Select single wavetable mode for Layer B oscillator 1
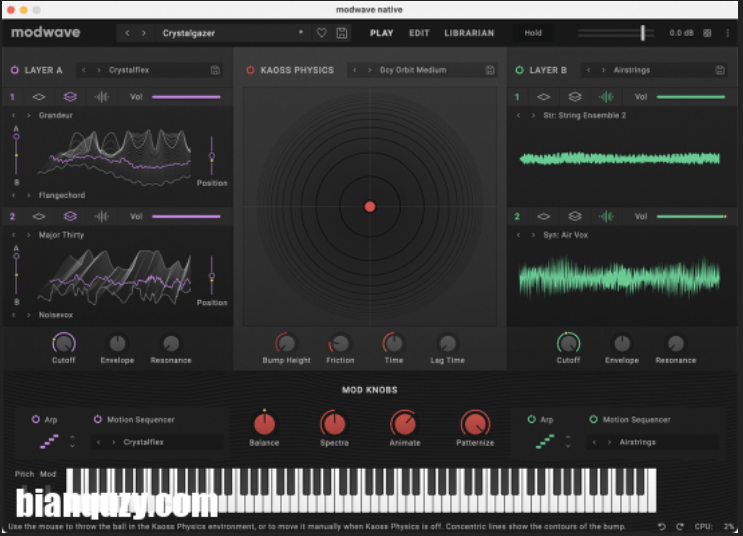The image size is (743, 536). (x=544, y=97)
